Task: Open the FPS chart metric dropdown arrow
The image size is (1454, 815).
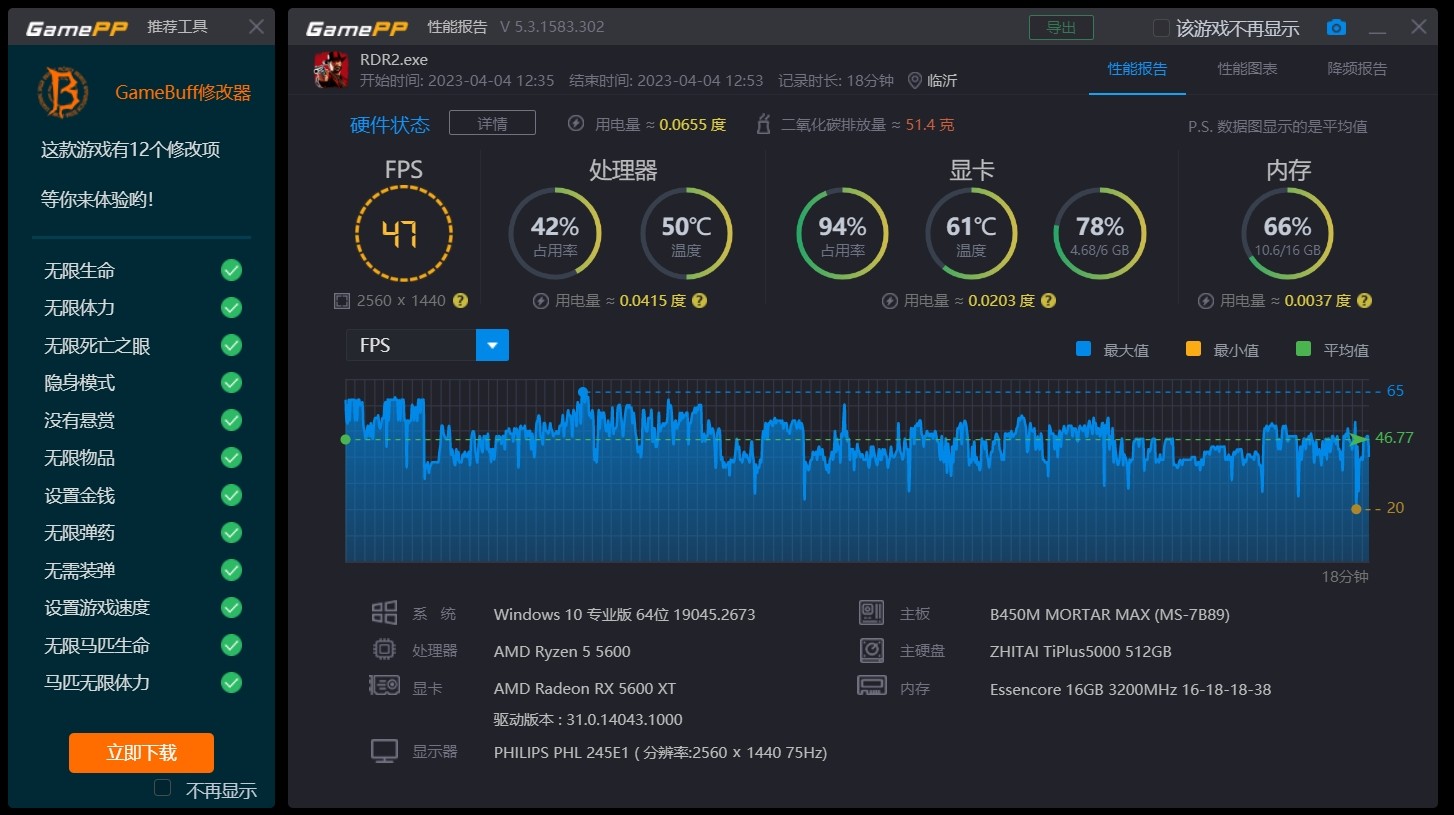Action: [x=492, y=345]
